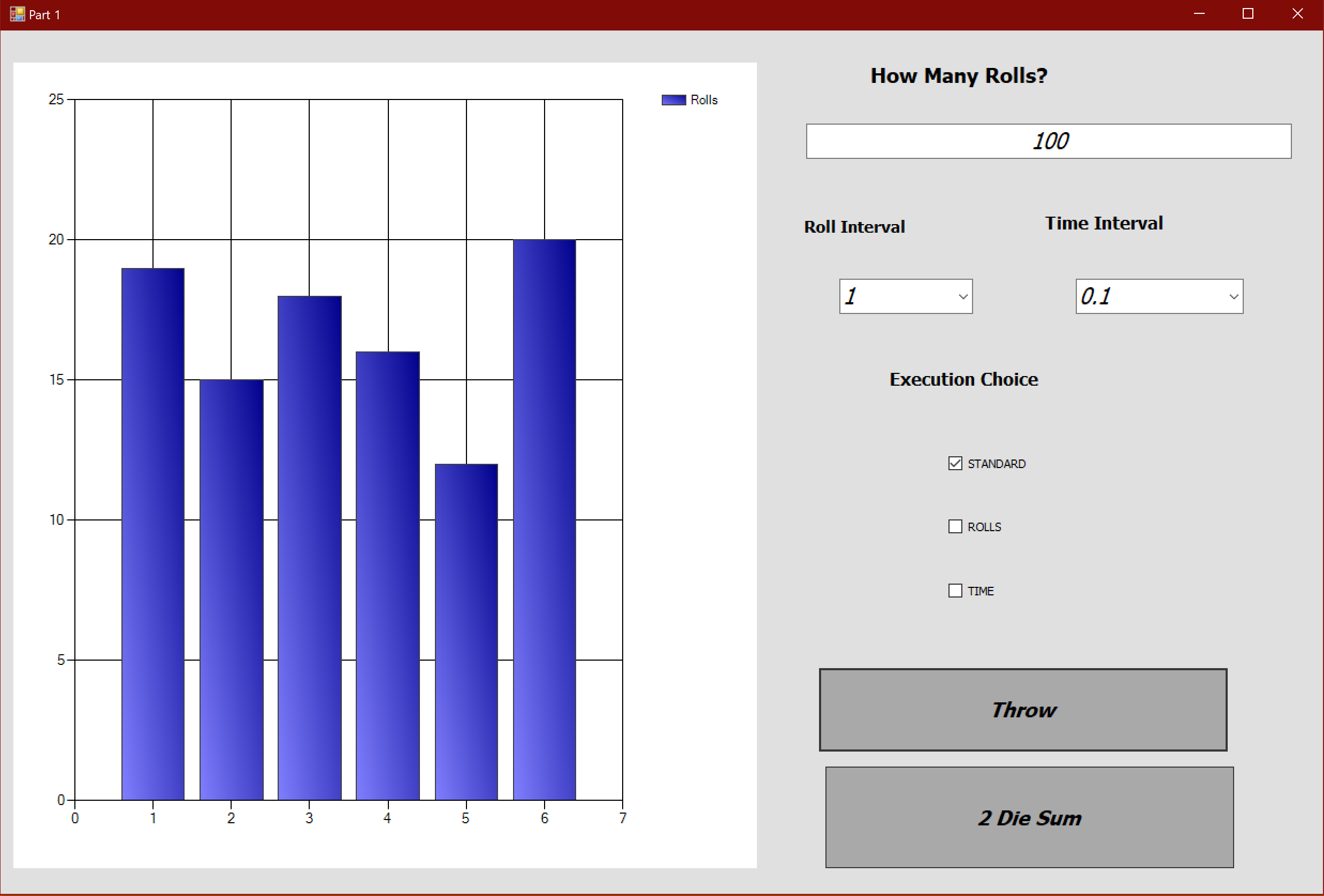Click the Roll Interval value 1 text
1324x896 pixels.
tap(851, 296)
